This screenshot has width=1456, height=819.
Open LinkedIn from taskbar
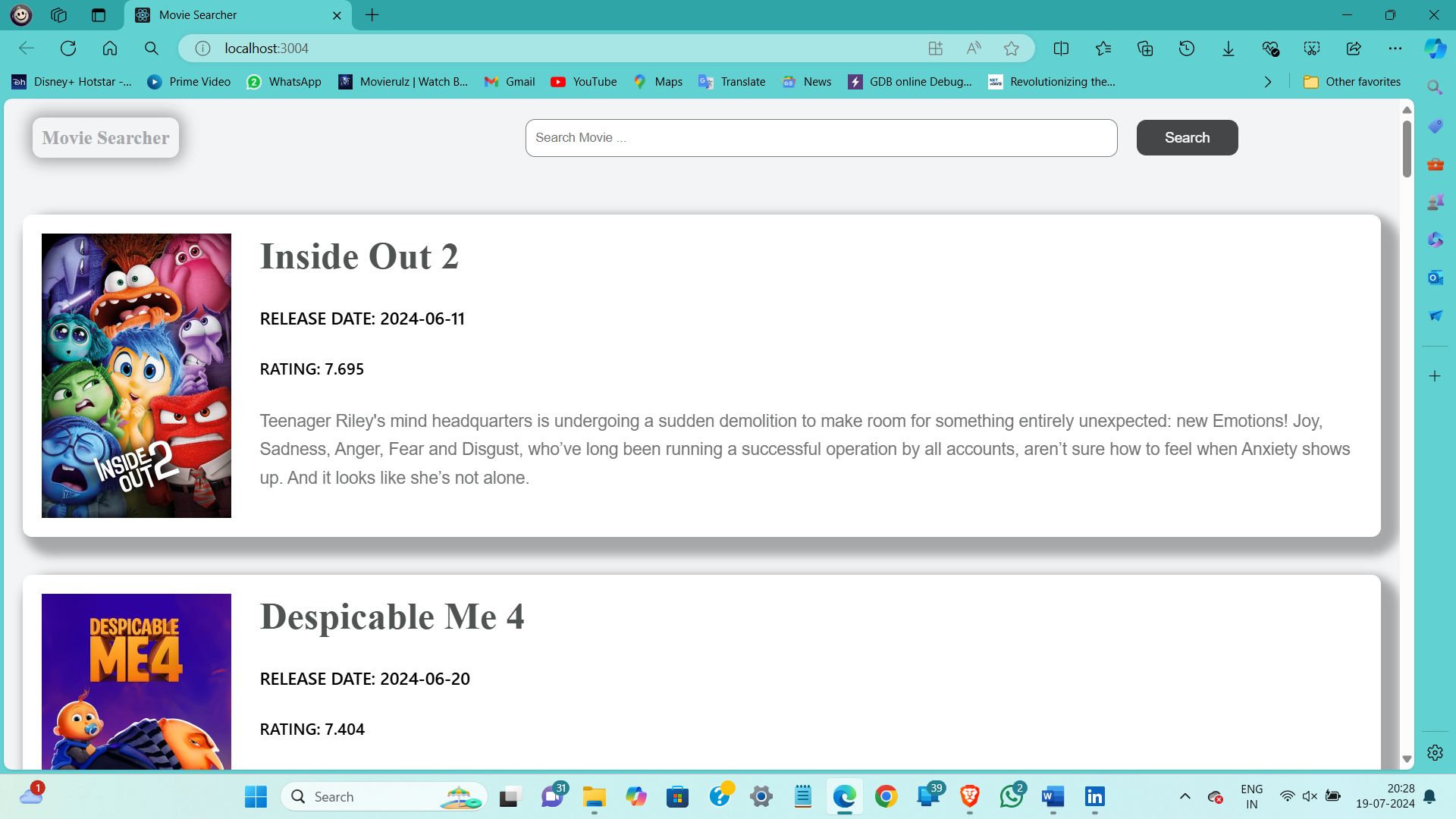coord(1094,796)
